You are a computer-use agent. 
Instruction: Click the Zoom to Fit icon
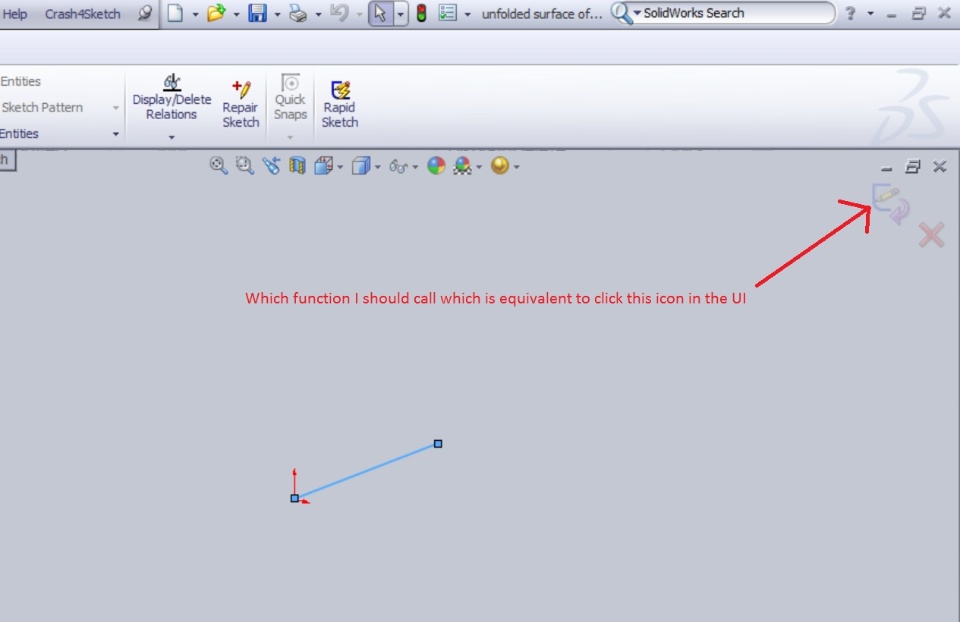tap(219, 165)
